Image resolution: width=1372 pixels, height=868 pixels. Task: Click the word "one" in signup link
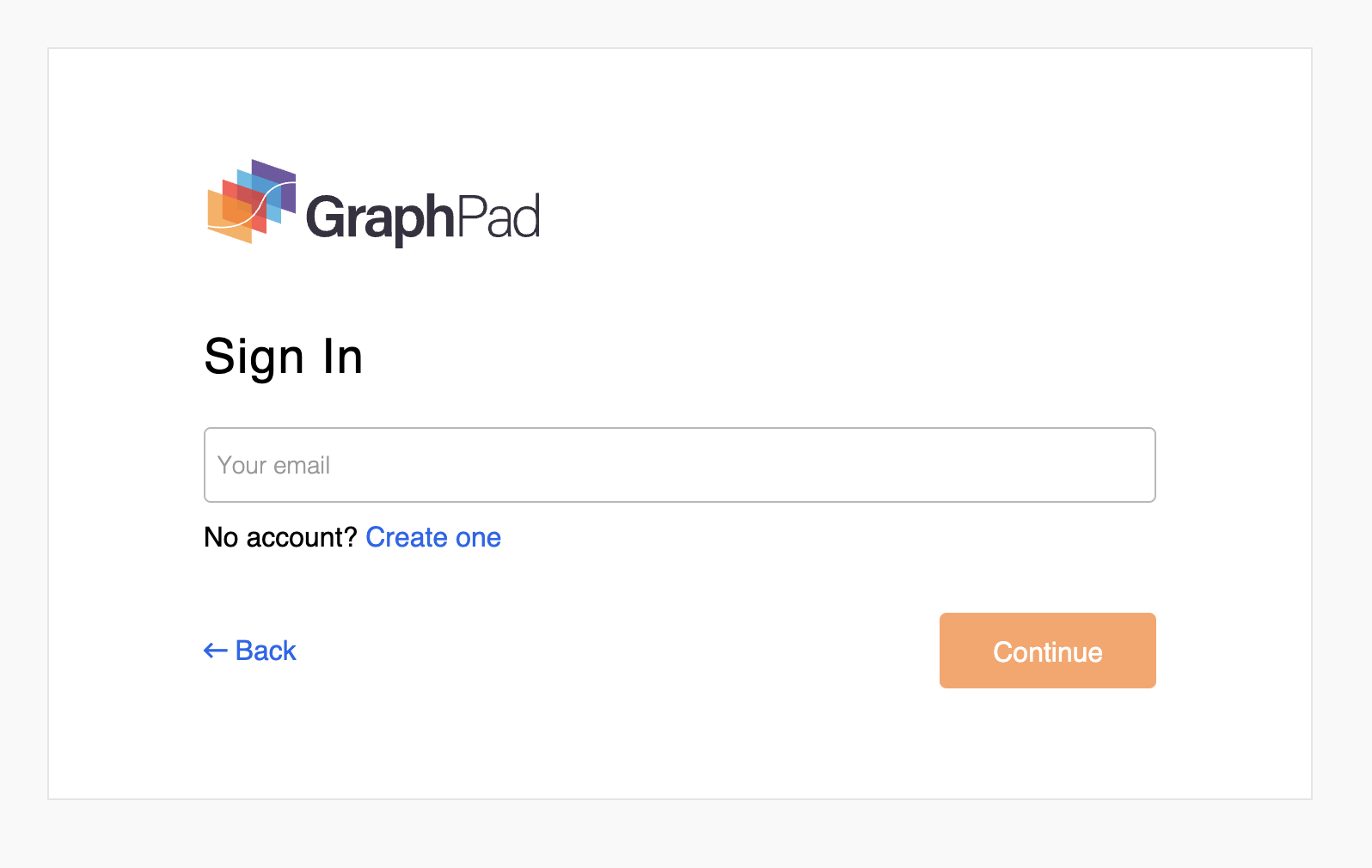click(478, 537)
